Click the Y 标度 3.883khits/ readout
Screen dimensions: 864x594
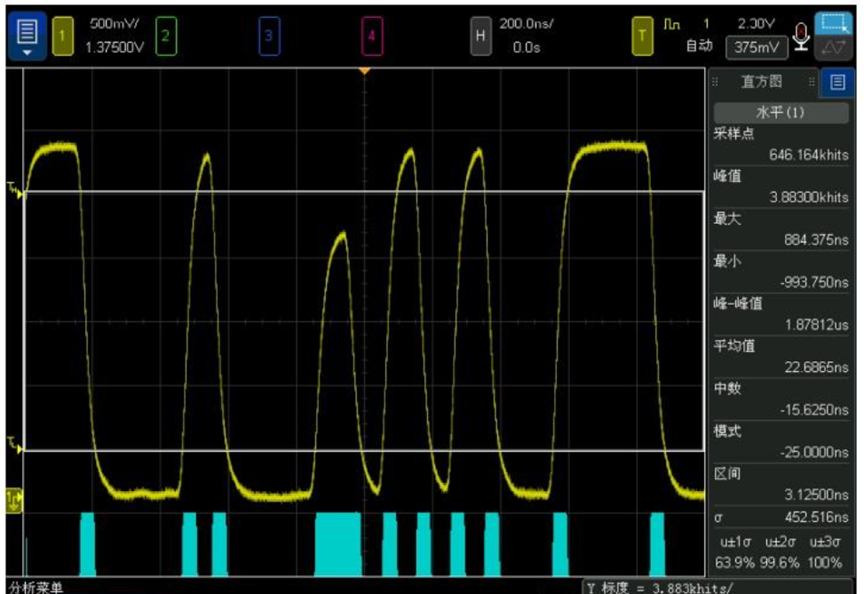[660, 587]
